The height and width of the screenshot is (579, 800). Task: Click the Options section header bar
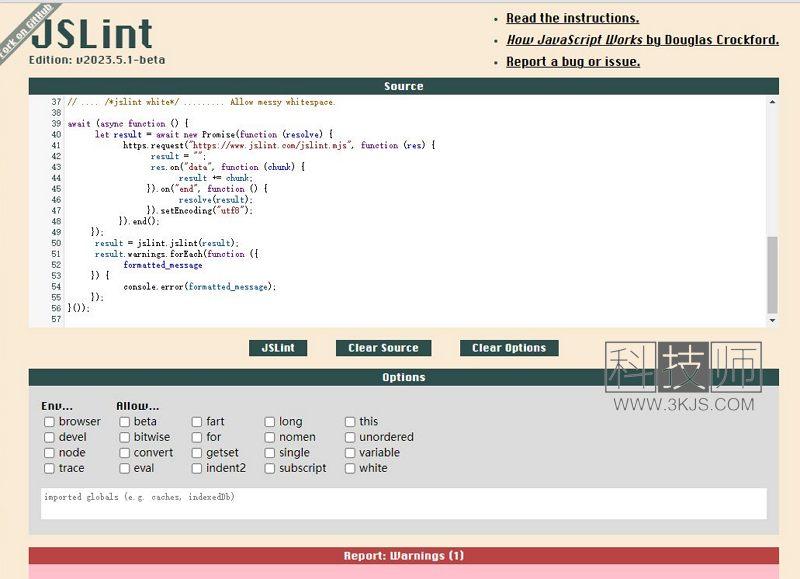point(404,377)
